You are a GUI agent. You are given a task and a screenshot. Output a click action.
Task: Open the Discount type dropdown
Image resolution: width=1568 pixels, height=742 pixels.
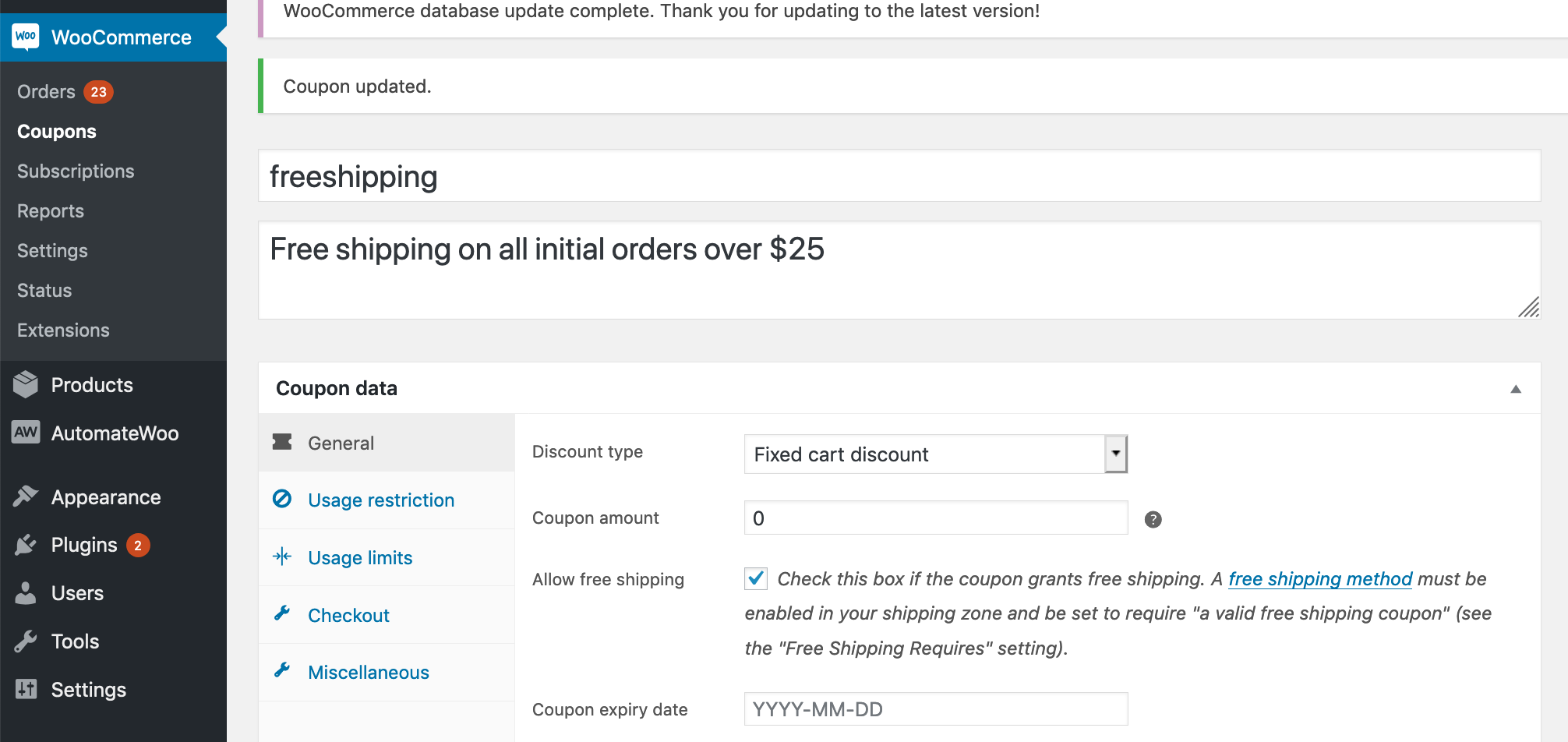point(935,454)
